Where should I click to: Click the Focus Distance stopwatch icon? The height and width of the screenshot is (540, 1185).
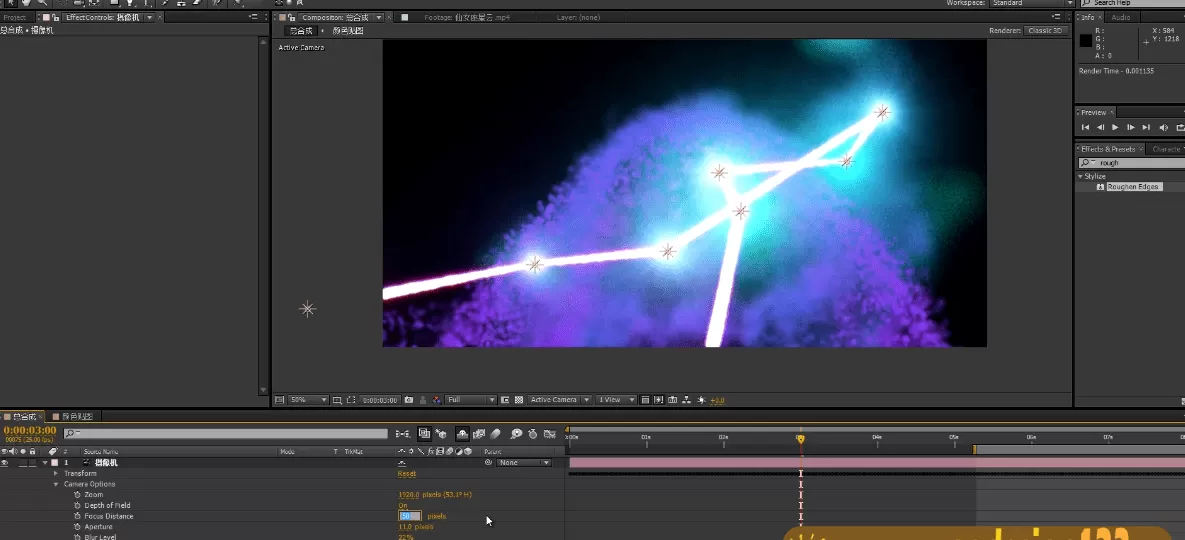[76, 516]
